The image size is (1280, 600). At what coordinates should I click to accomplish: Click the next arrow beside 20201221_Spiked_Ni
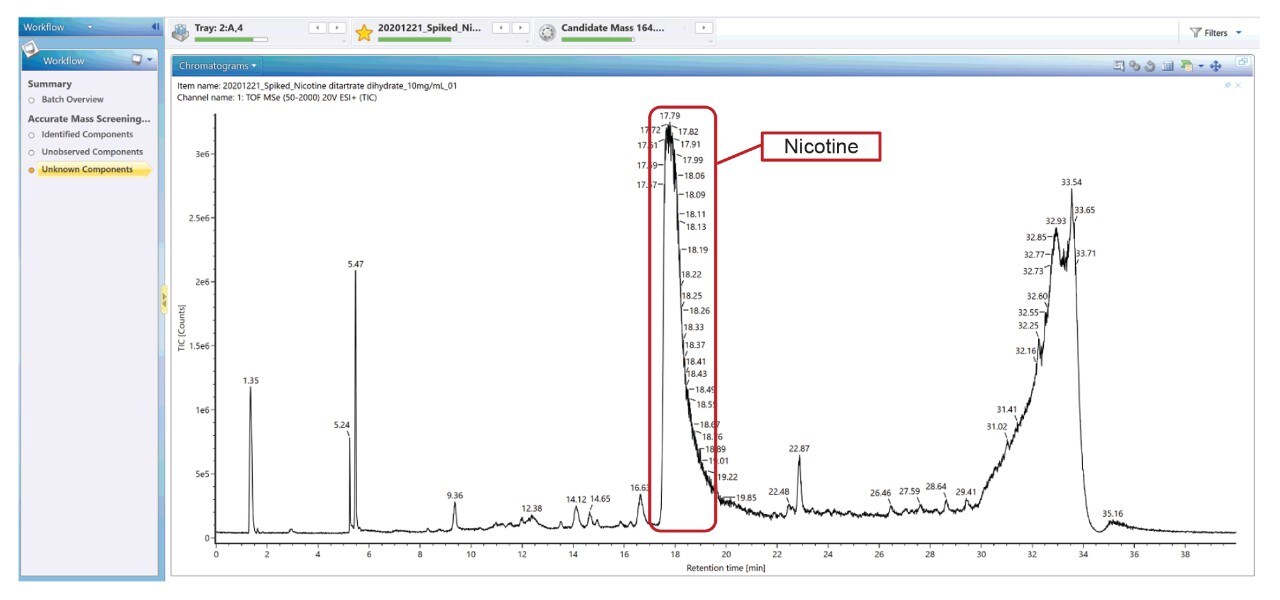[519, 28]
